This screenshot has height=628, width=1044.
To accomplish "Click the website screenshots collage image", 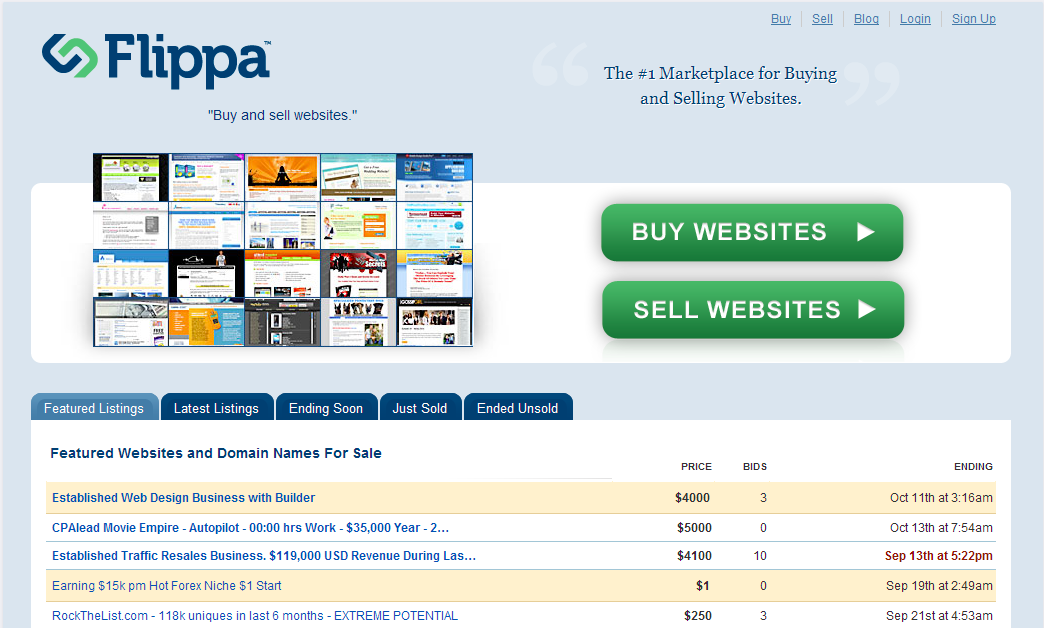I will tap(283, 250).
